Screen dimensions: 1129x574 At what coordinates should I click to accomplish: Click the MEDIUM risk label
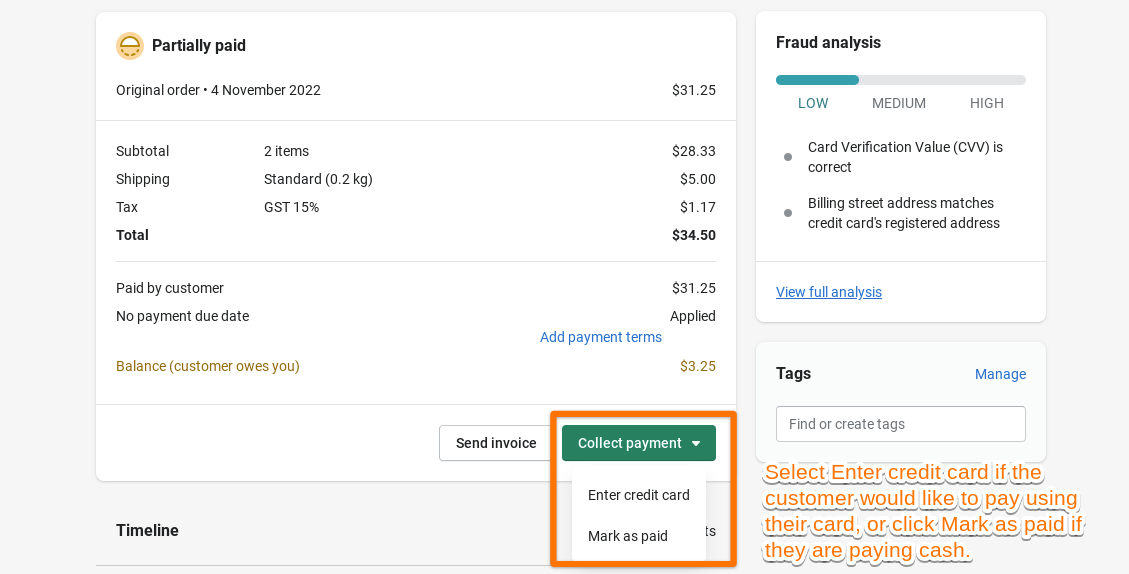click(x=899, y=103)
